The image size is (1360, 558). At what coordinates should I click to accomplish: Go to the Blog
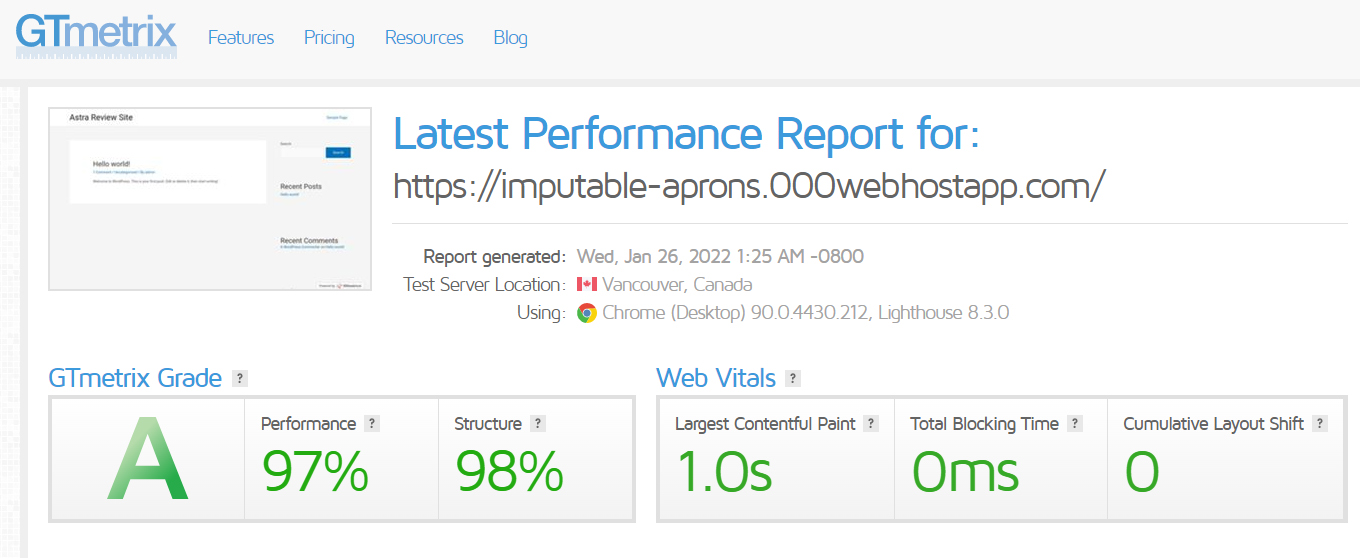tap(510, 38)
